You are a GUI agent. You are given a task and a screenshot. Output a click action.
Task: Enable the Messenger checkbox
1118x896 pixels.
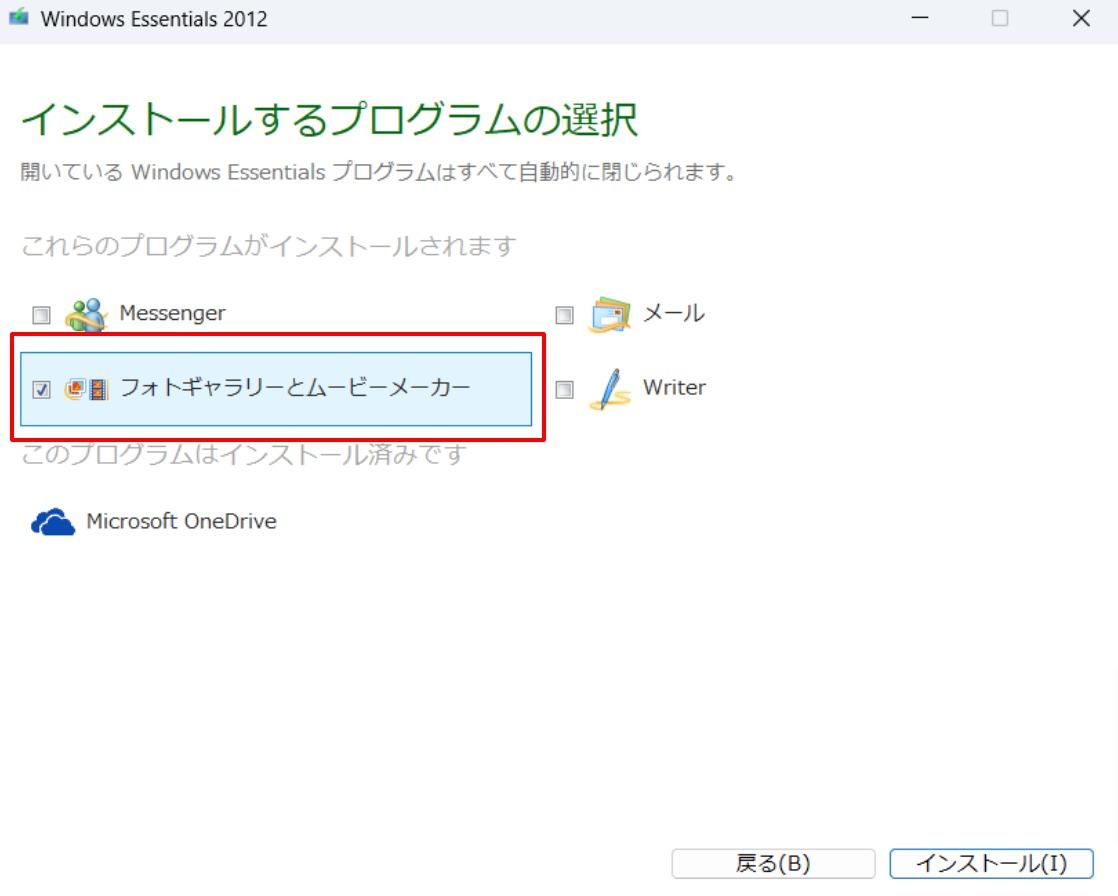[41, 314]
